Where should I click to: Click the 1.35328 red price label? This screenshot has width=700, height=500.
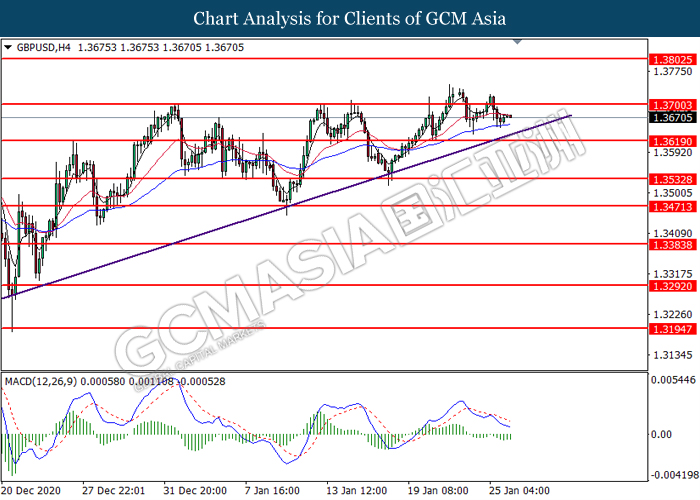(x=673, y=180)
